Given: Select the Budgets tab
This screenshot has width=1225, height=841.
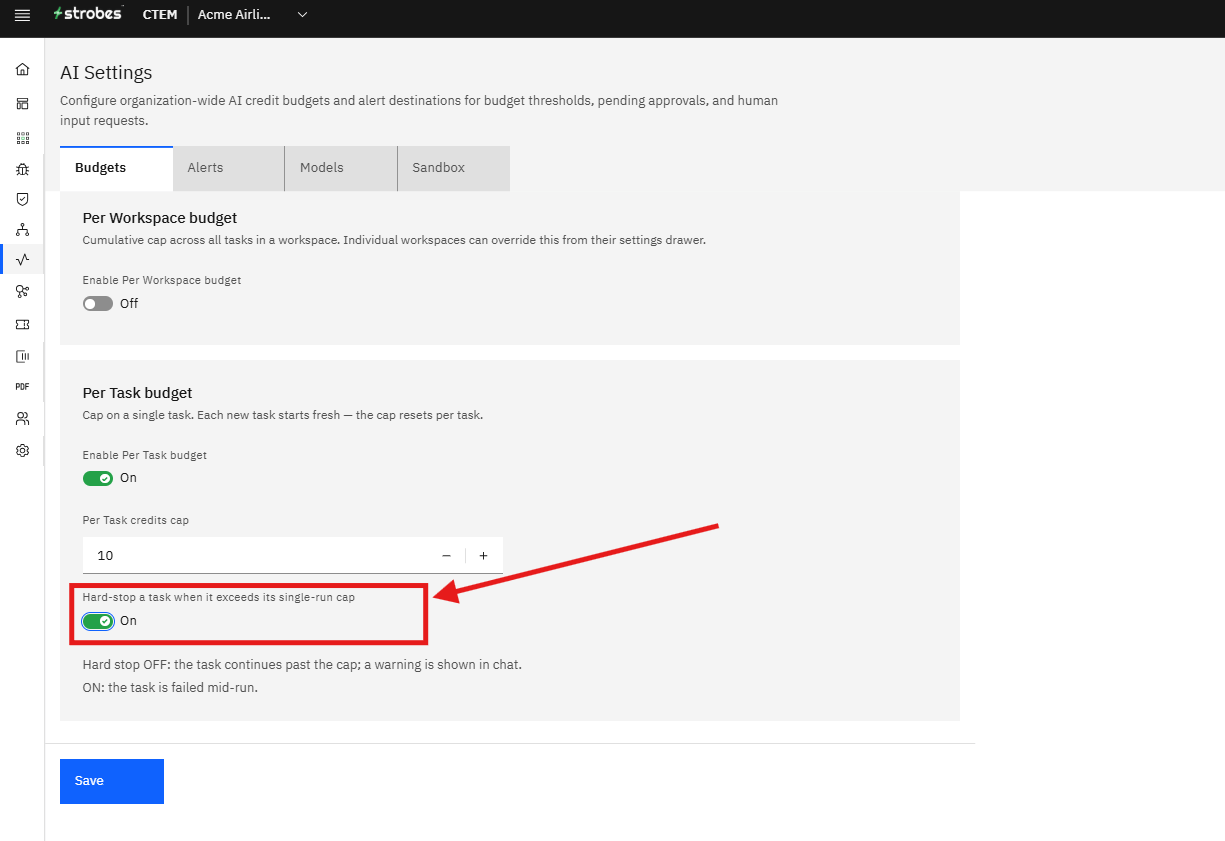Looking at the screenshot, I should pyautogui.click(x=116, y=168).
